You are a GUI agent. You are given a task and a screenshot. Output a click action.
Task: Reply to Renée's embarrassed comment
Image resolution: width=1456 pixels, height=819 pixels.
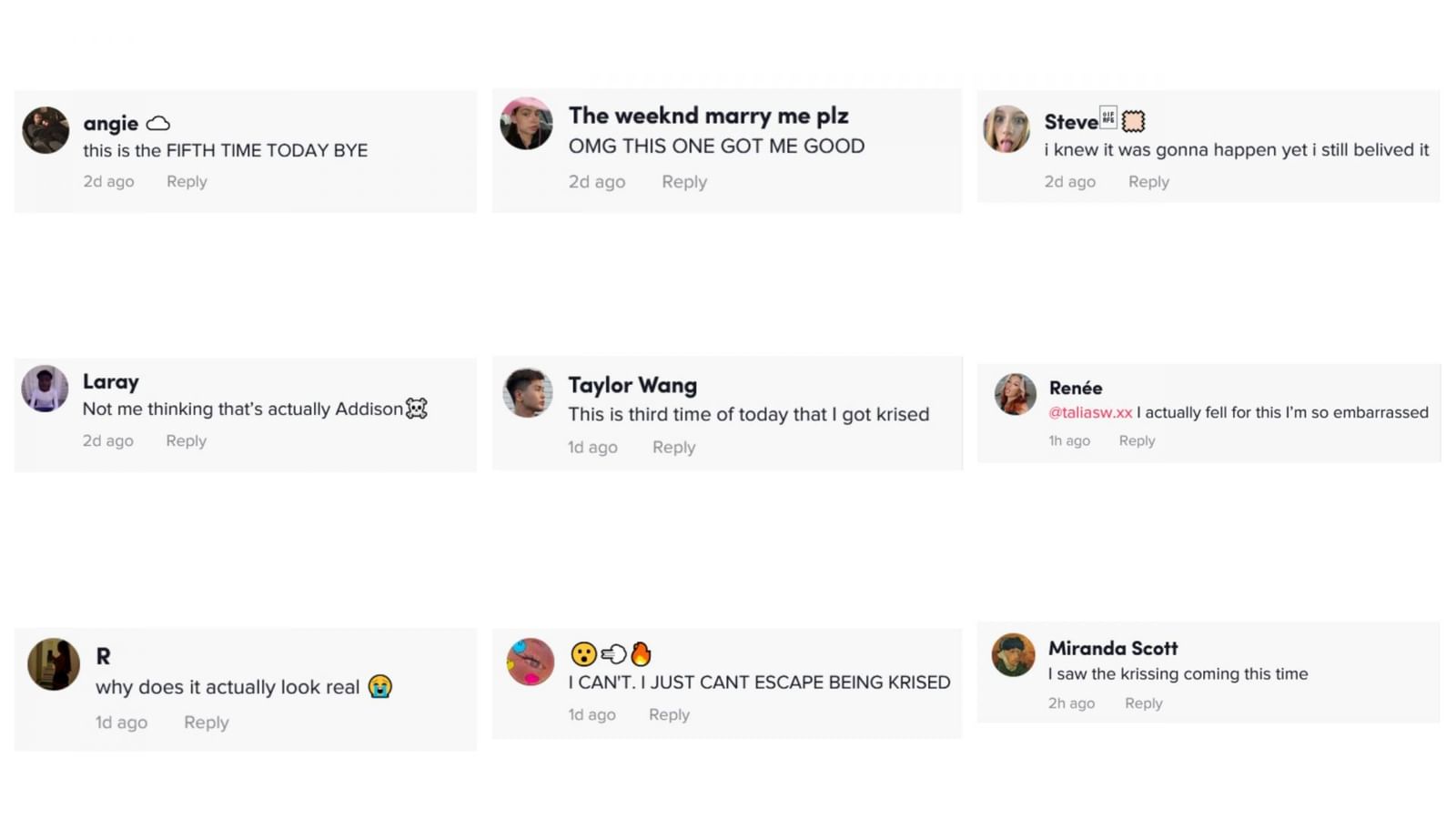(1137, 440)
